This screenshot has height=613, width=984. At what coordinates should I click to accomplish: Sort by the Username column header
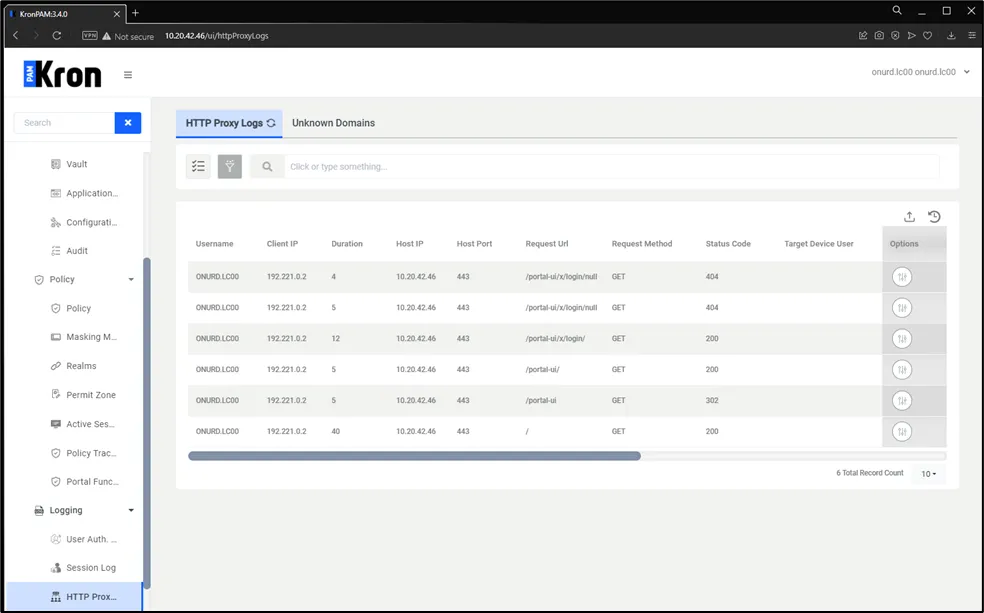(x=215, y=243)
